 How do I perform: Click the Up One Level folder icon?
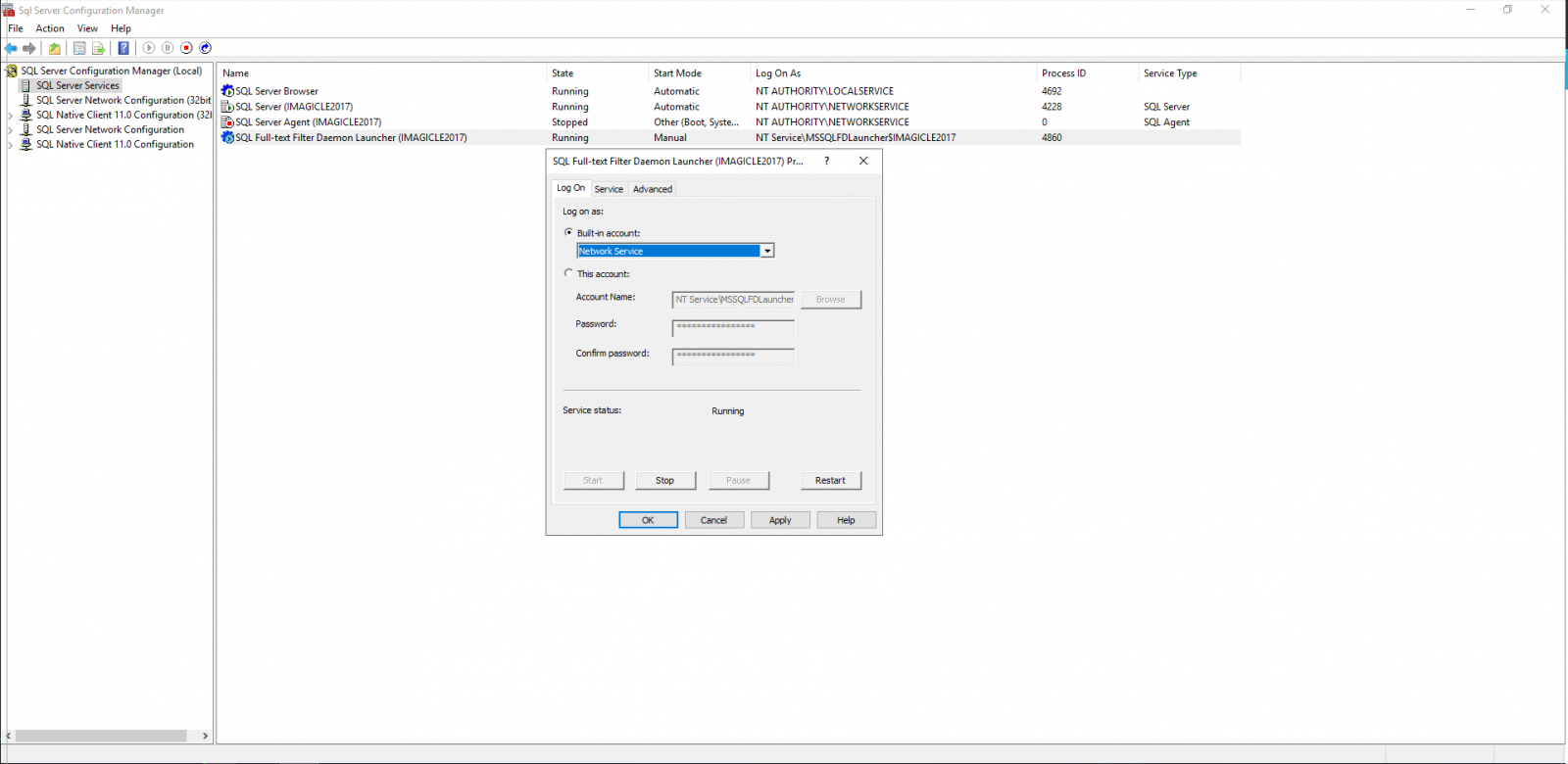coord(55,48)
